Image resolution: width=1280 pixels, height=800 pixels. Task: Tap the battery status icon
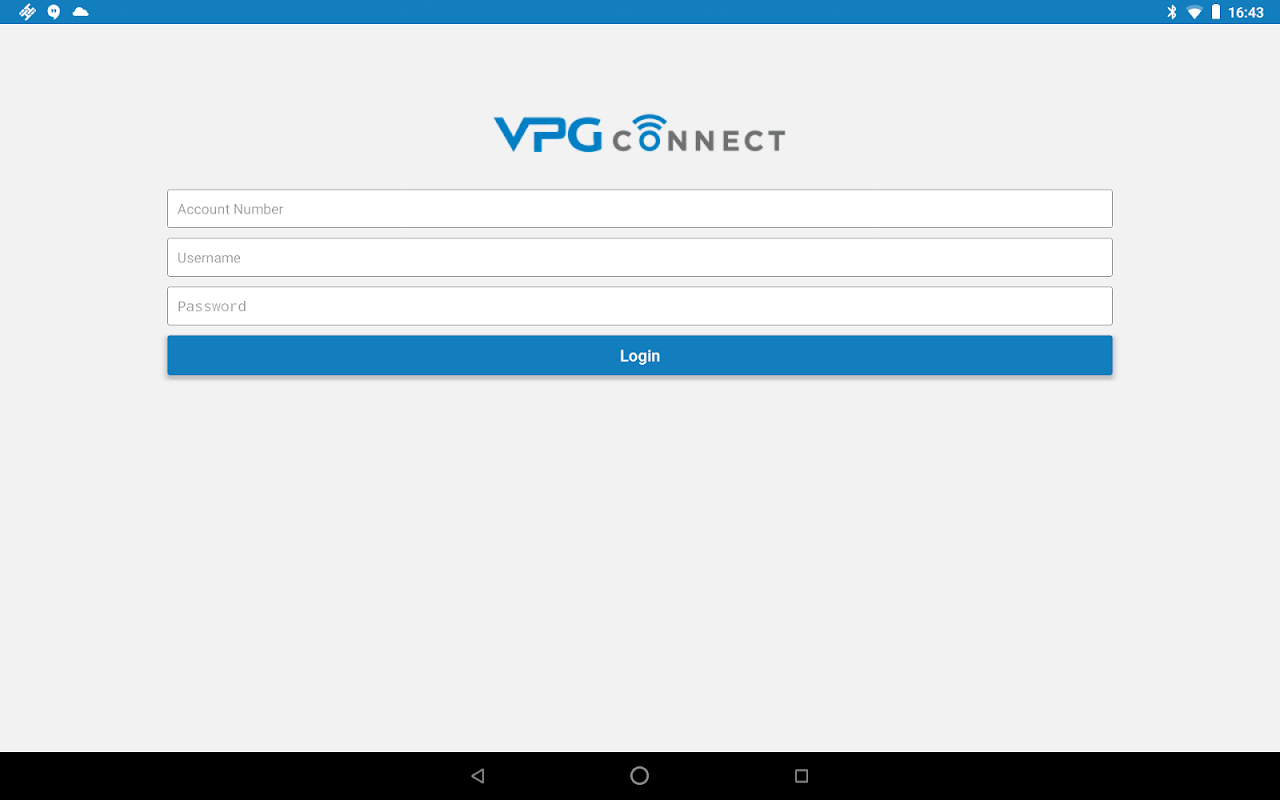[1216, 12]
